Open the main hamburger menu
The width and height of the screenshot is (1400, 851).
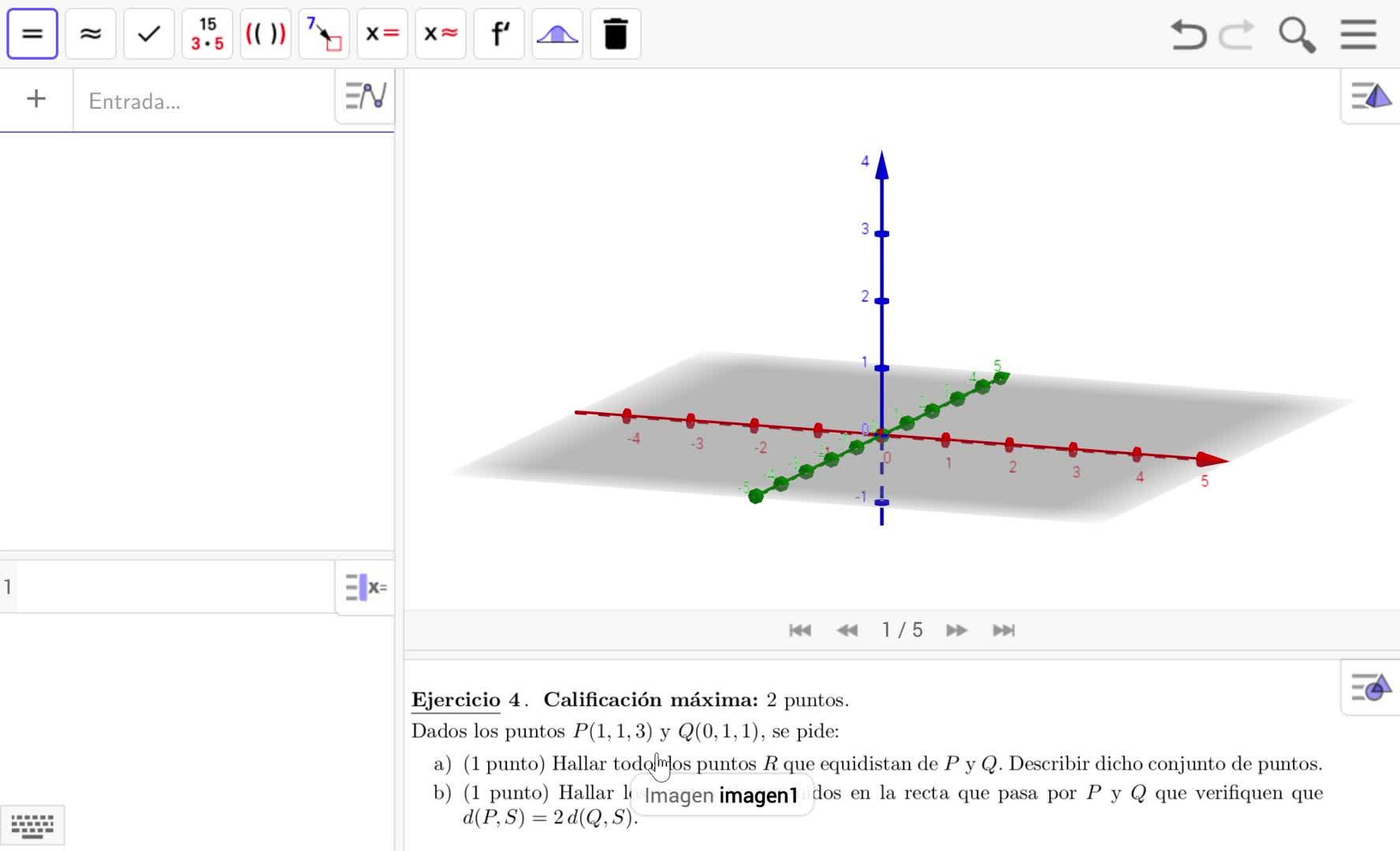point(1358,35)
